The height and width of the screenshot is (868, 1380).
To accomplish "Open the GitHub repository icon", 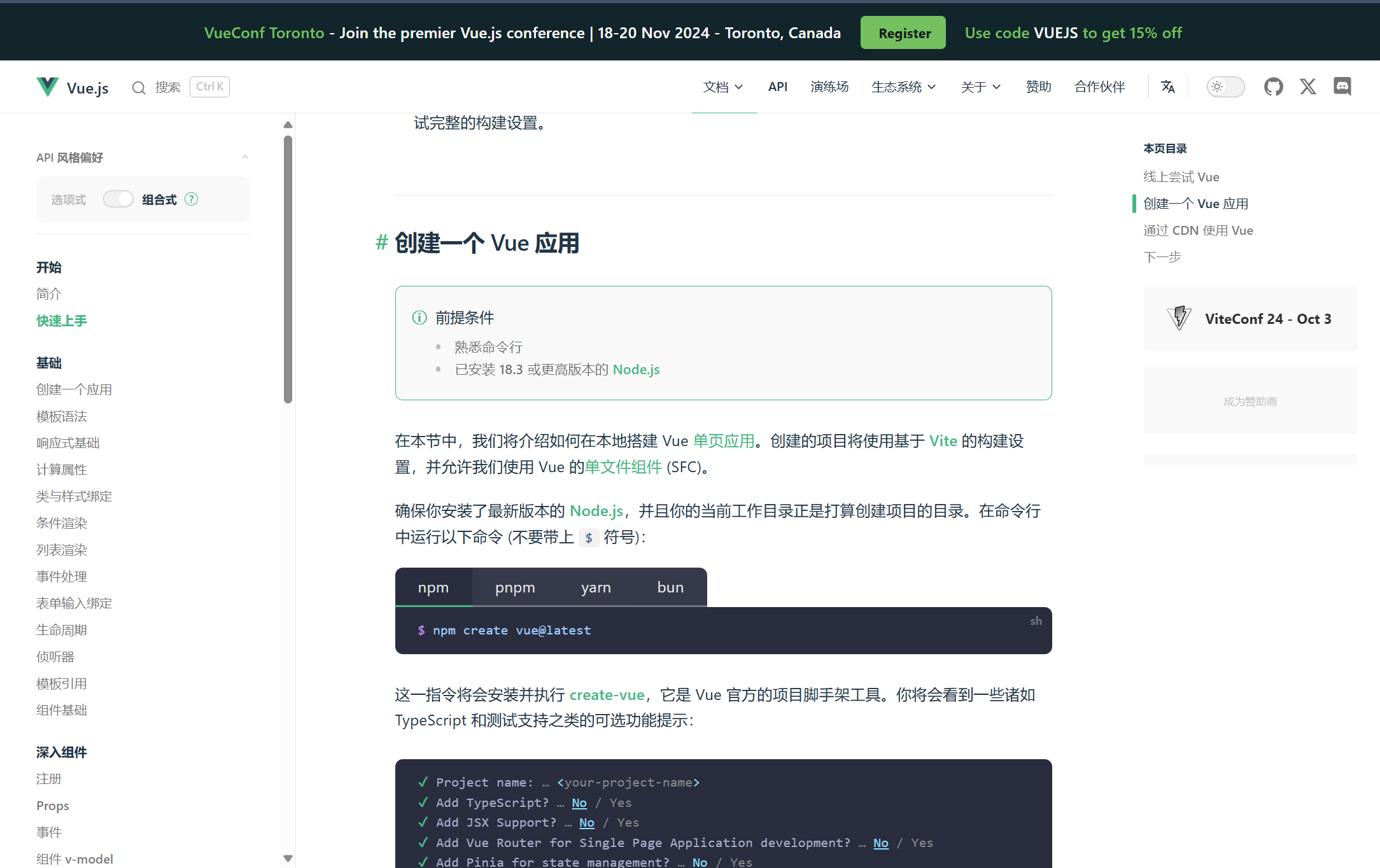I will [x=1273, y=87].
